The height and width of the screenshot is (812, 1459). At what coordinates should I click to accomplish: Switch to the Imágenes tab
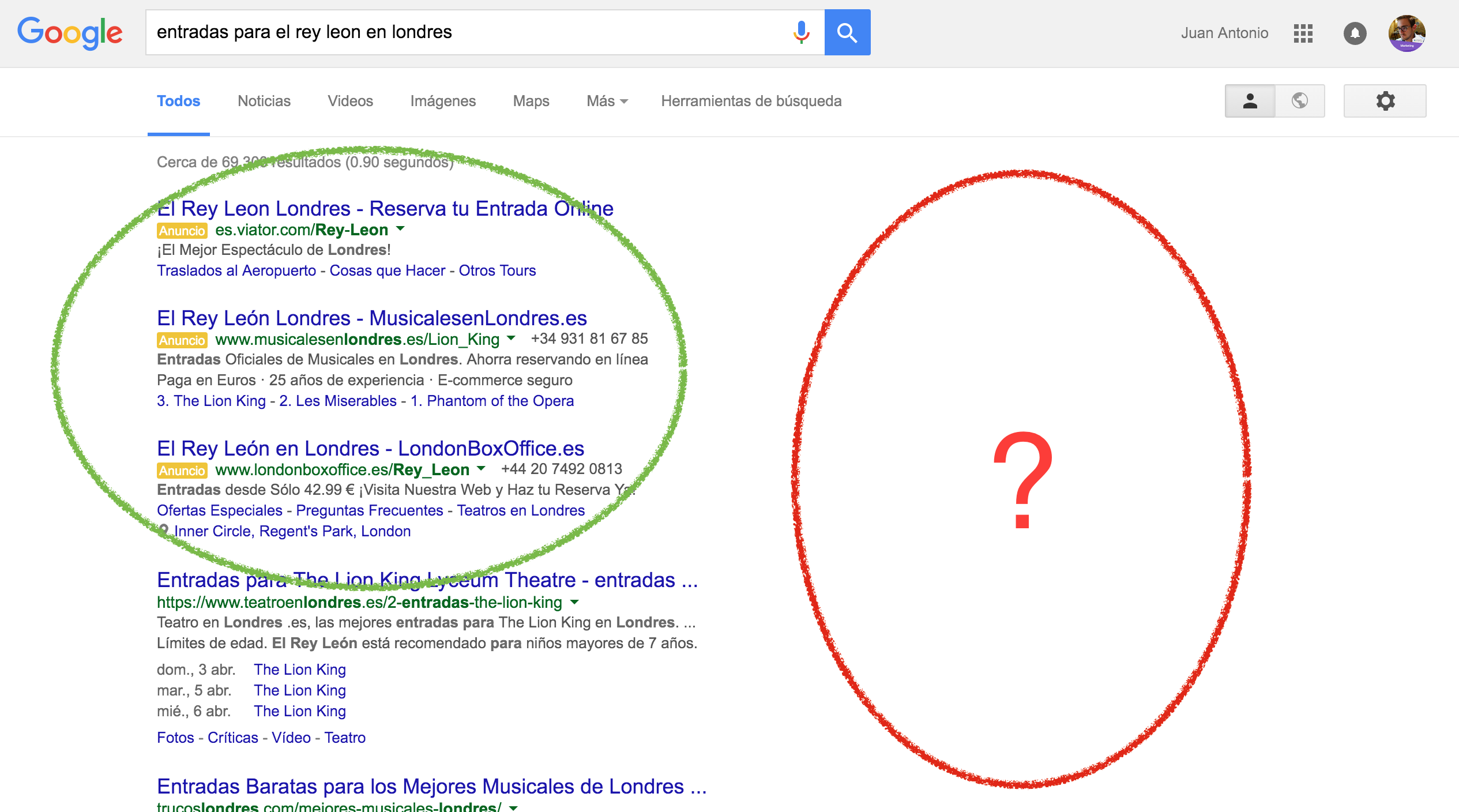(x=443, y=101)
